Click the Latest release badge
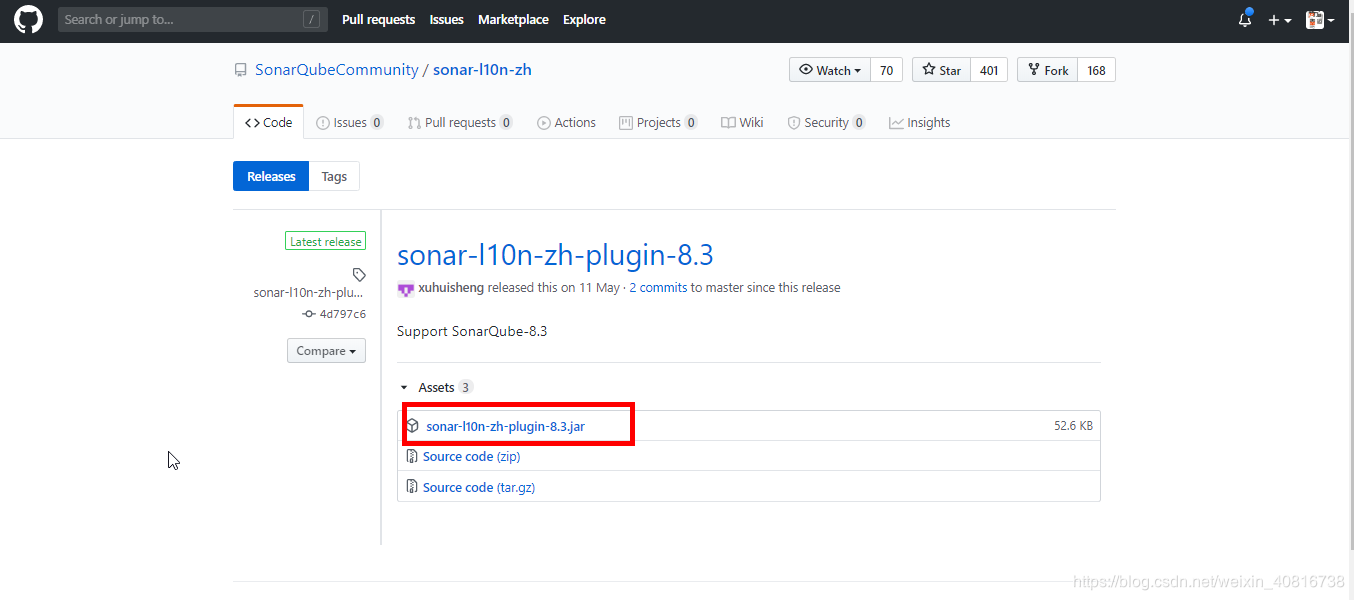The height and width of the screenshot is (600, 1354). pyautogui.click(x=325, y=241)
